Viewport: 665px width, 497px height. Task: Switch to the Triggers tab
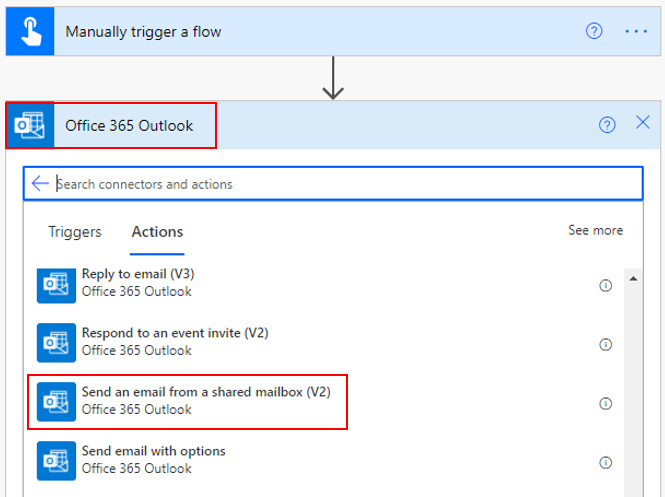(x=75, y=232)
